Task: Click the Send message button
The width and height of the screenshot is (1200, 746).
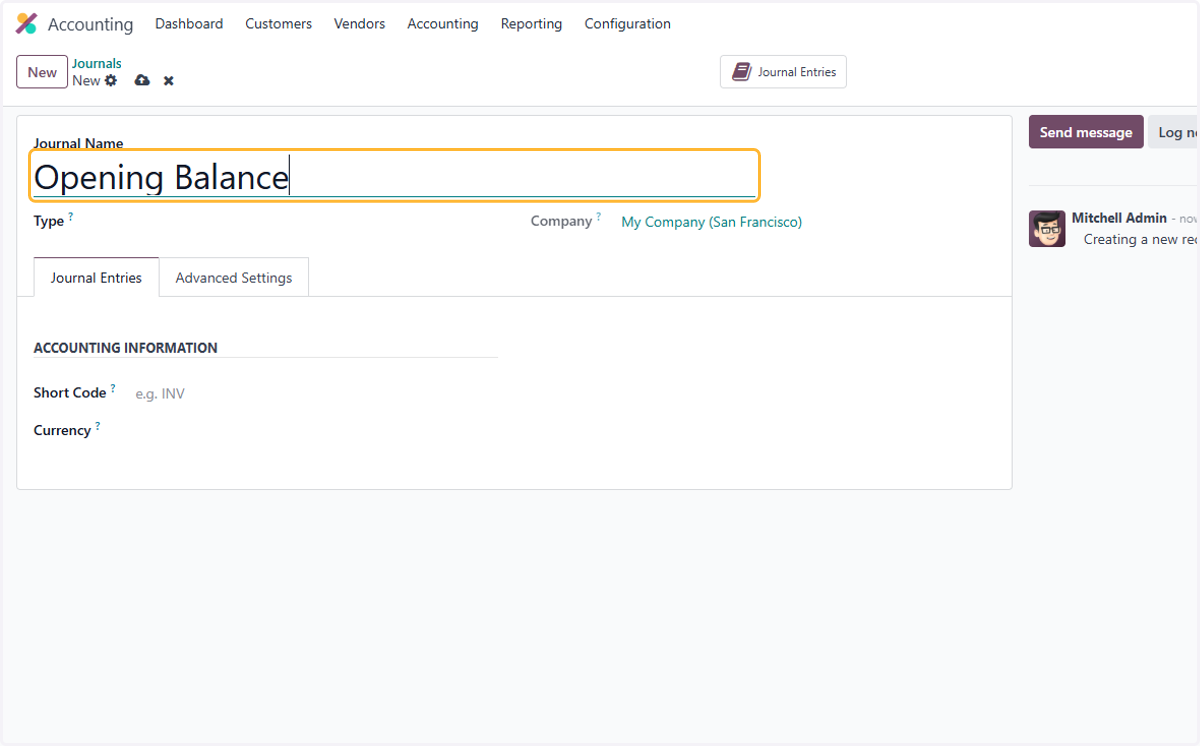Action: (x=1086, y=132)
